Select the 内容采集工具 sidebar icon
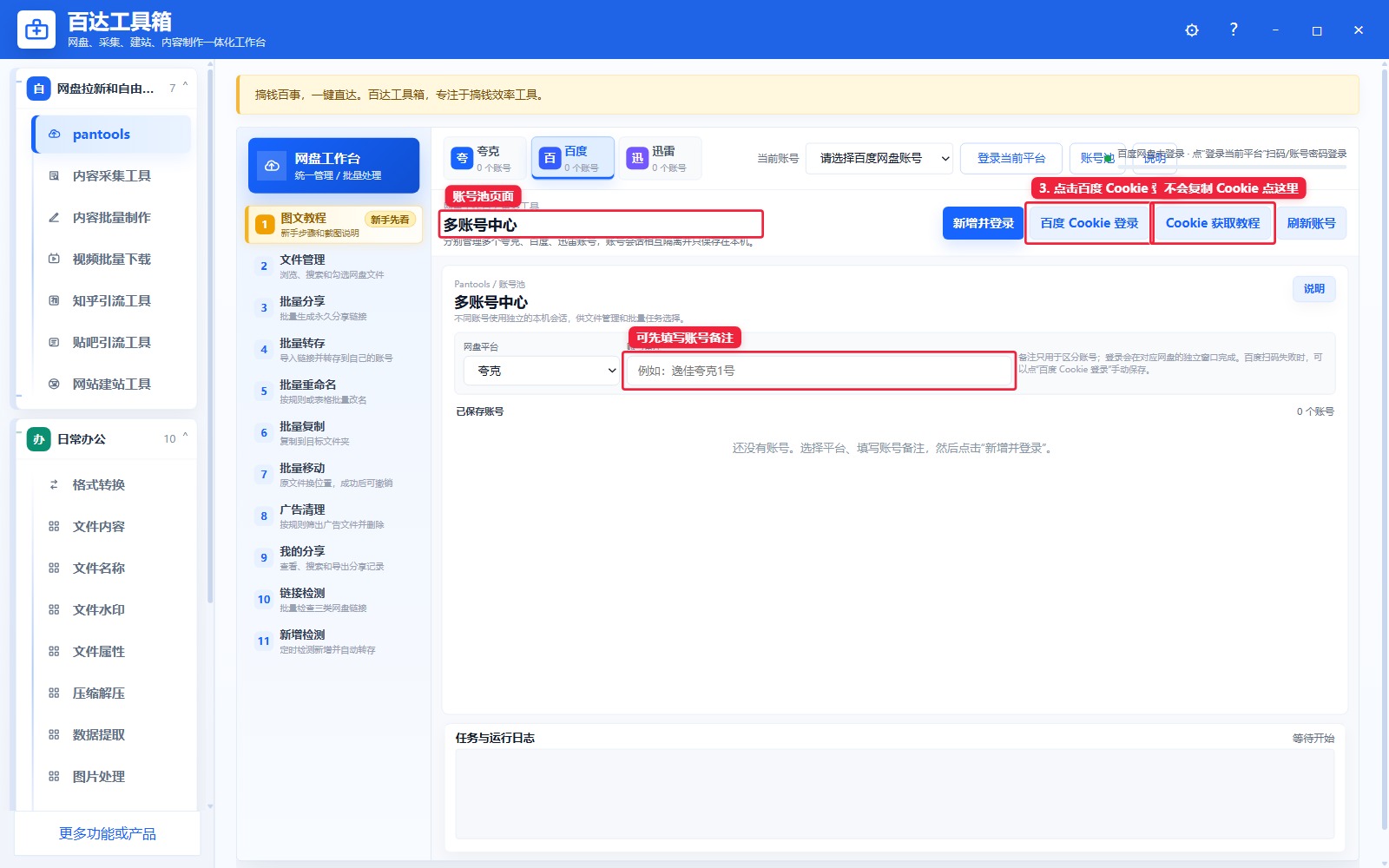The width and height of the screenshot is (1389, 868). click(54, 176)
